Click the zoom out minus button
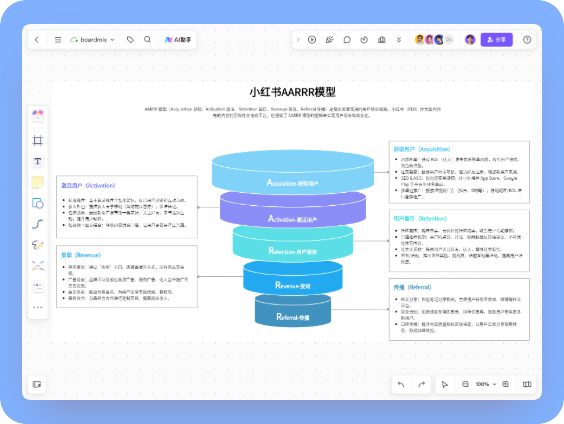This screenshot has width=564, height=424. point(465,384)
